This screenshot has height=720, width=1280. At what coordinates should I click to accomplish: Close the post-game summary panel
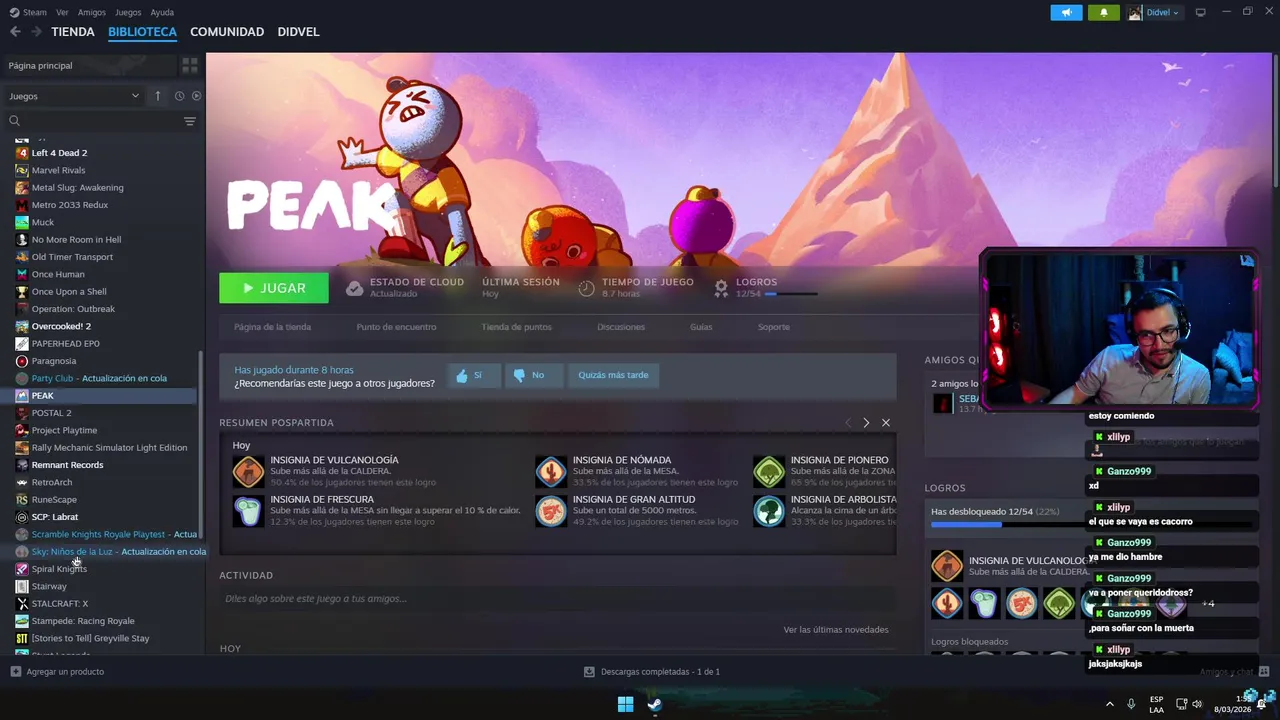pyautogui.click(x=886, y=423)
